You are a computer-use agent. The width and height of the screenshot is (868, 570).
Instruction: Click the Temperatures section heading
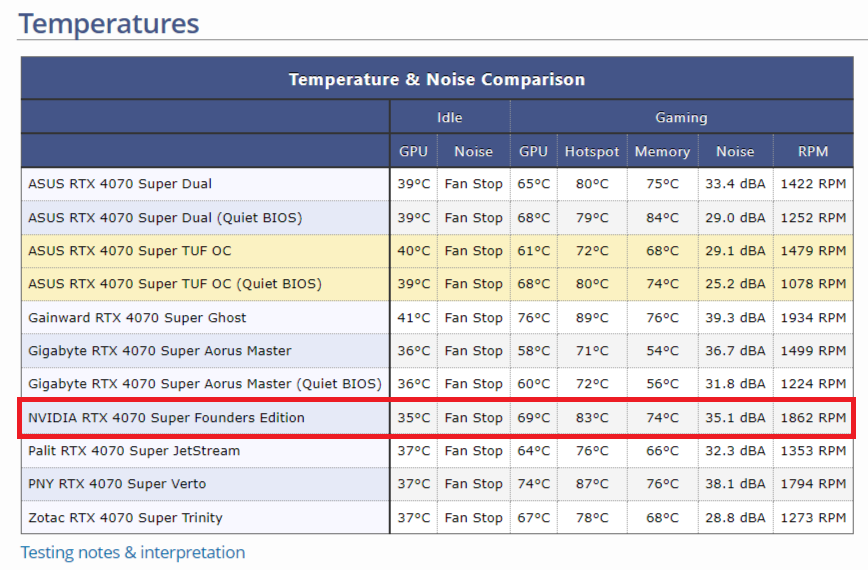point(109,23)
